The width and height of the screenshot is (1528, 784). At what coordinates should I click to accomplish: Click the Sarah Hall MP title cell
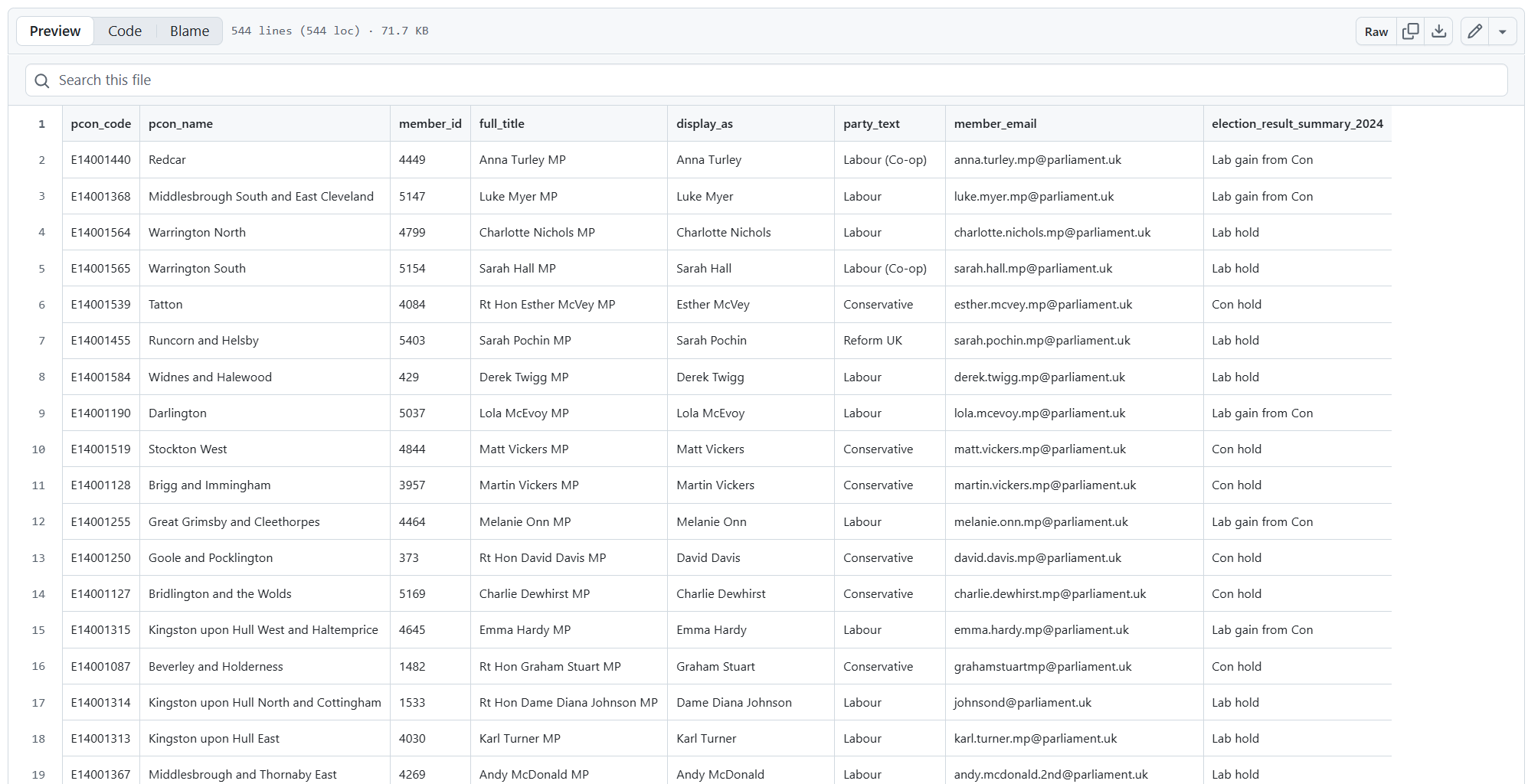pos(569,268)
